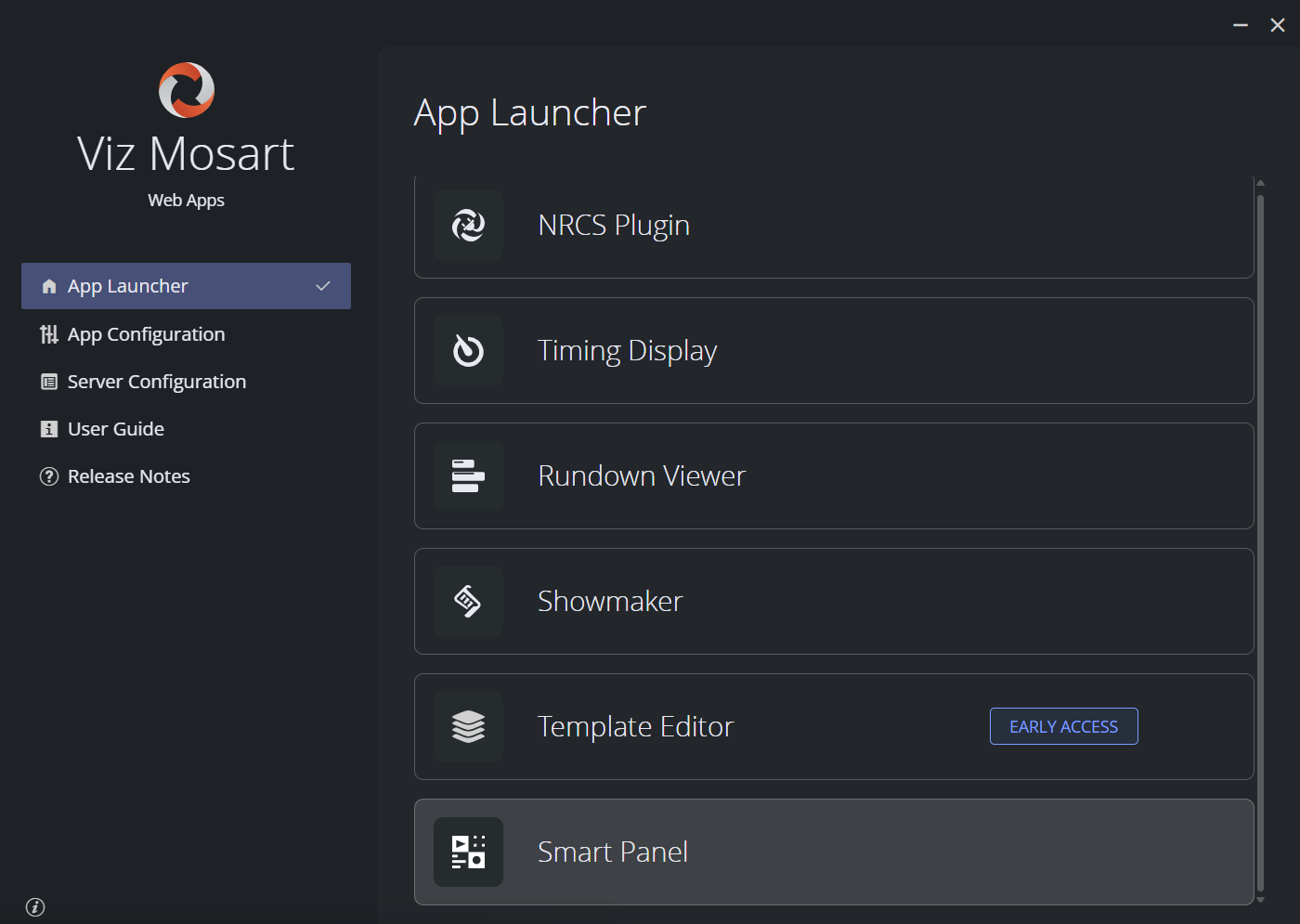1300x924 pixels.
Task: View Release Notes from the sidebar
Action: [186, 476]
